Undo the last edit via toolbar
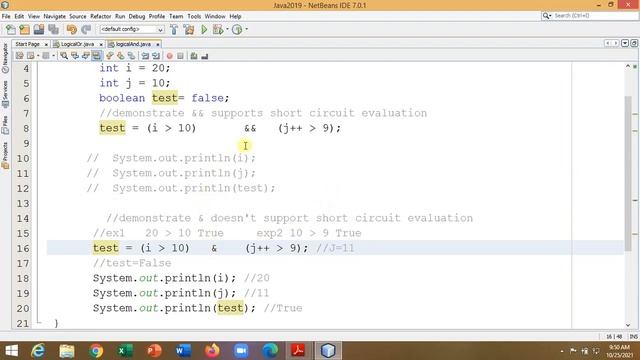This screenshot has width=640, height=360. [x=72, y=29]
